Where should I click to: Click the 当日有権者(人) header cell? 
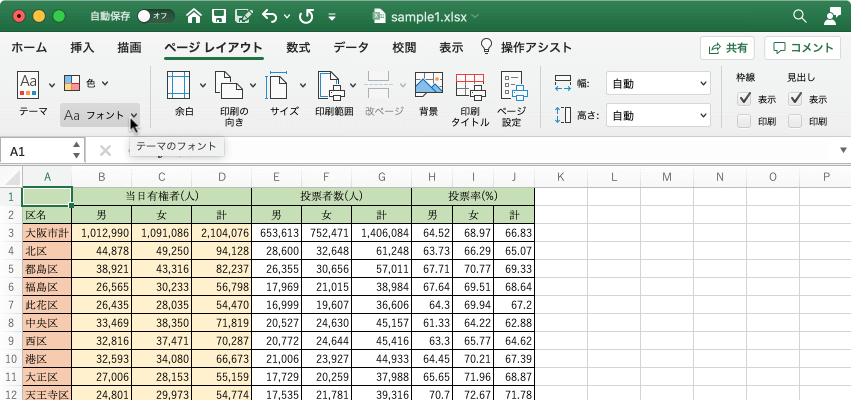pos(162,196)
